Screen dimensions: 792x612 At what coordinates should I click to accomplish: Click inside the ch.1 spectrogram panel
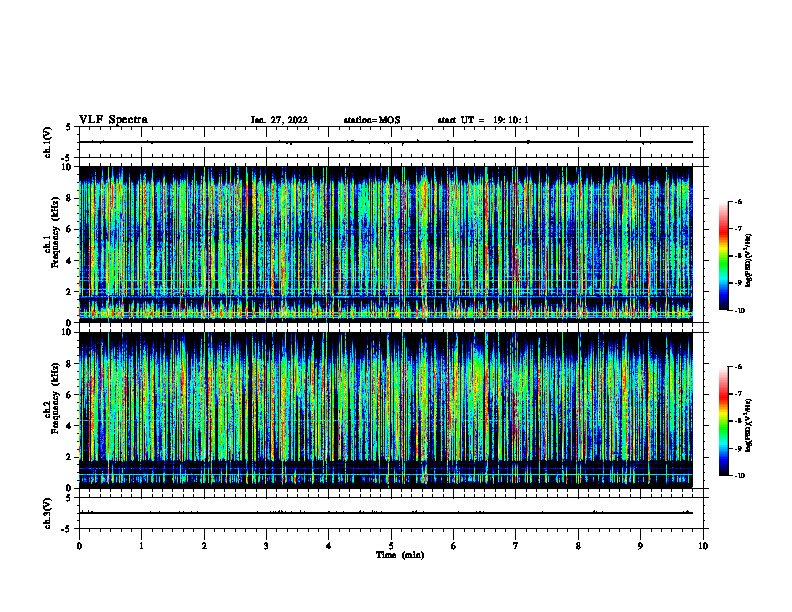click(385, 244)
